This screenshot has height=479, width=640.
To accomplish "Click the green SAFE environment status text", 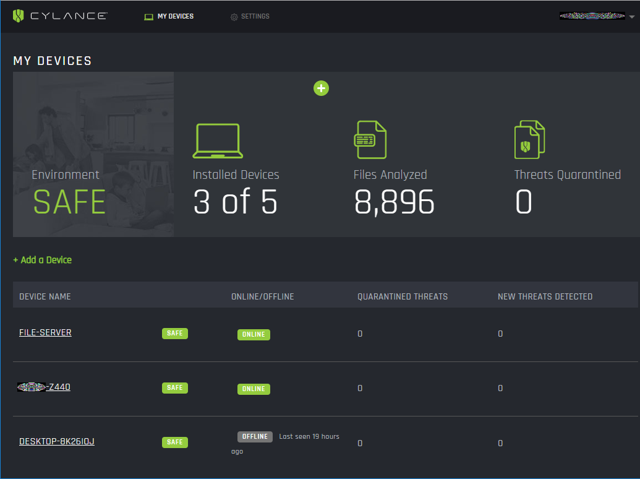I will (x=69, y=202).
